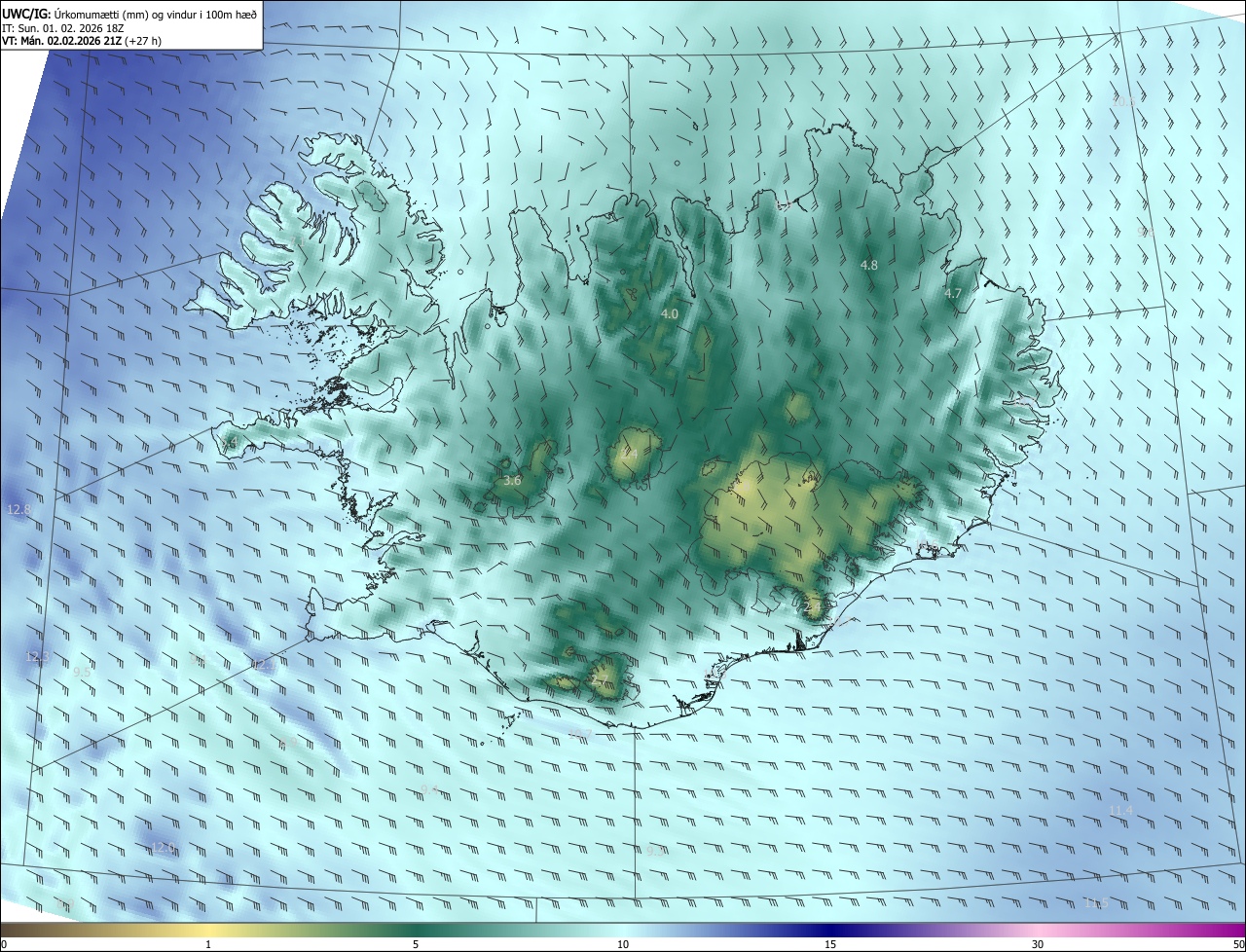Click the 9.4 value label over the sea

[x=429, y=788]
